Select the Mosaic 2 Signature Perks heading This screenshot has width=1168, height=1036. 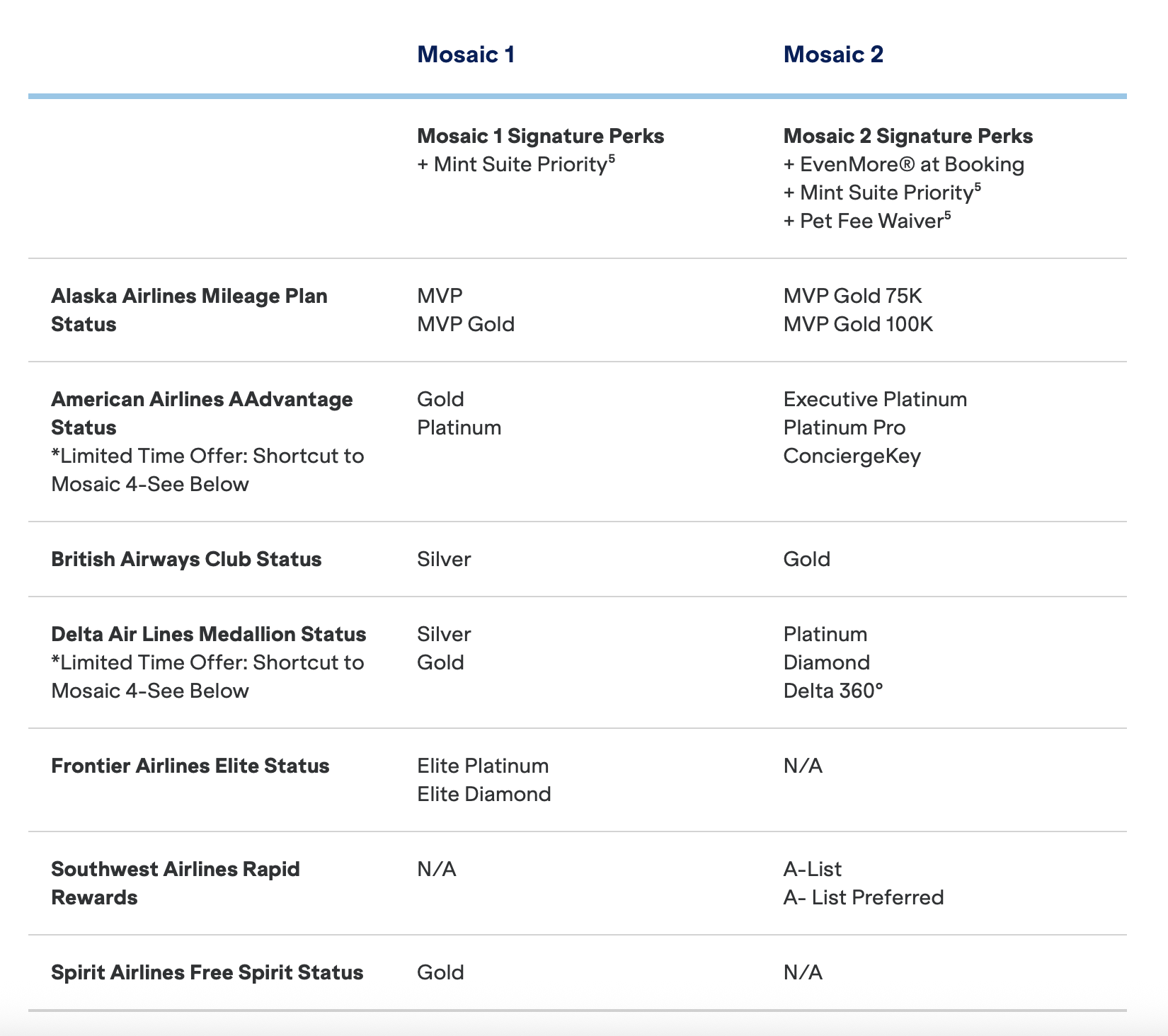(908, 136)
